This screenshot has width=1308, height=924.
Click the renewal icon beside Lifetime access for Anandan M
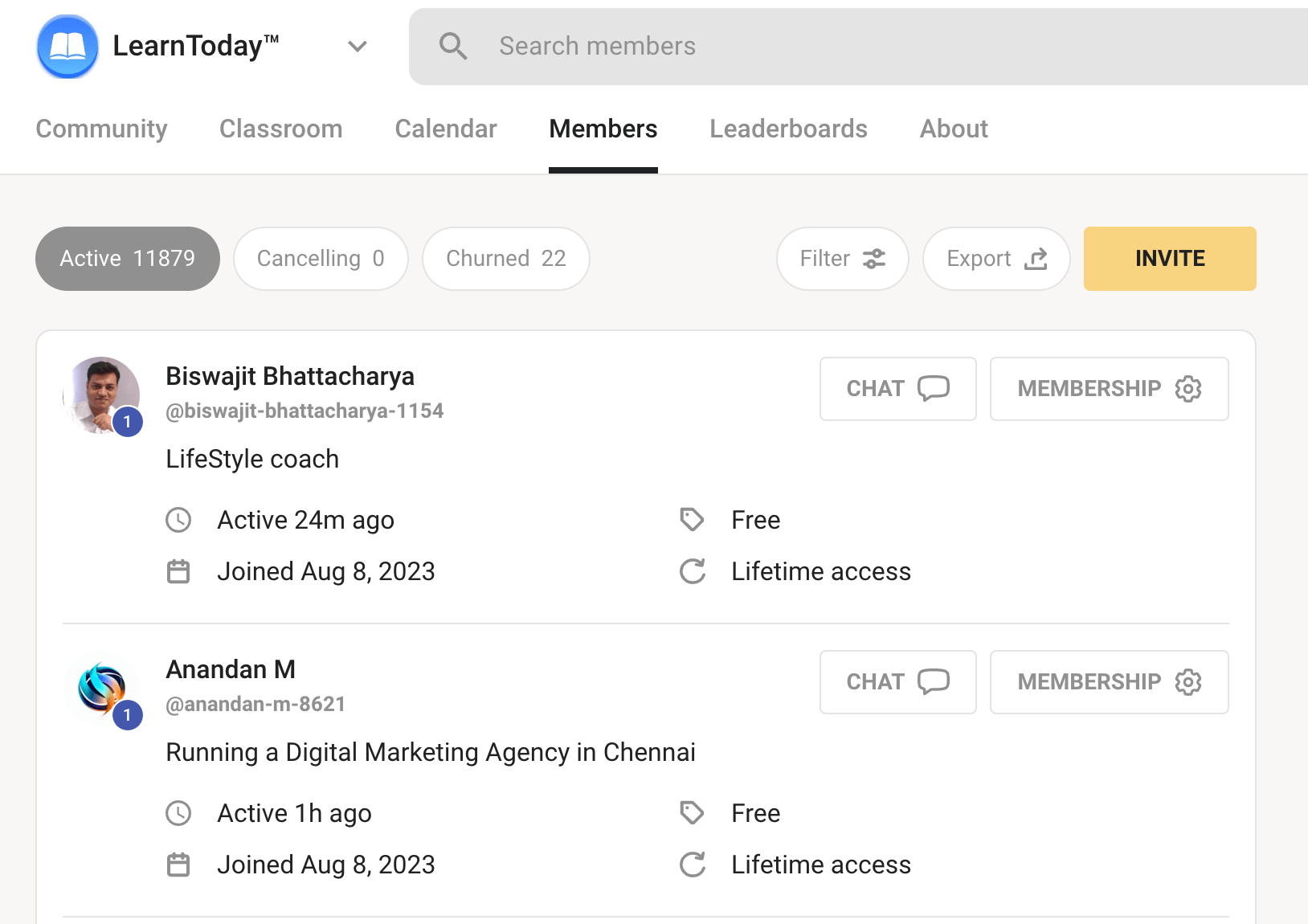point(692,865)
